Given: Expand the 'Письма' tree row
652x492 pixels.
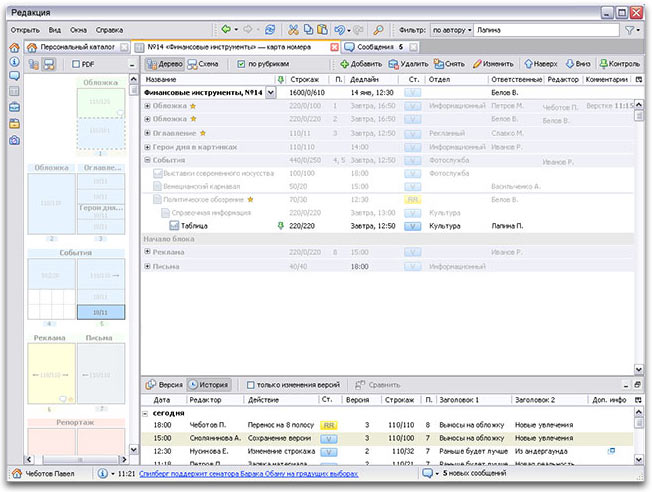Looking at the screenshot, I should pos(148,266).
